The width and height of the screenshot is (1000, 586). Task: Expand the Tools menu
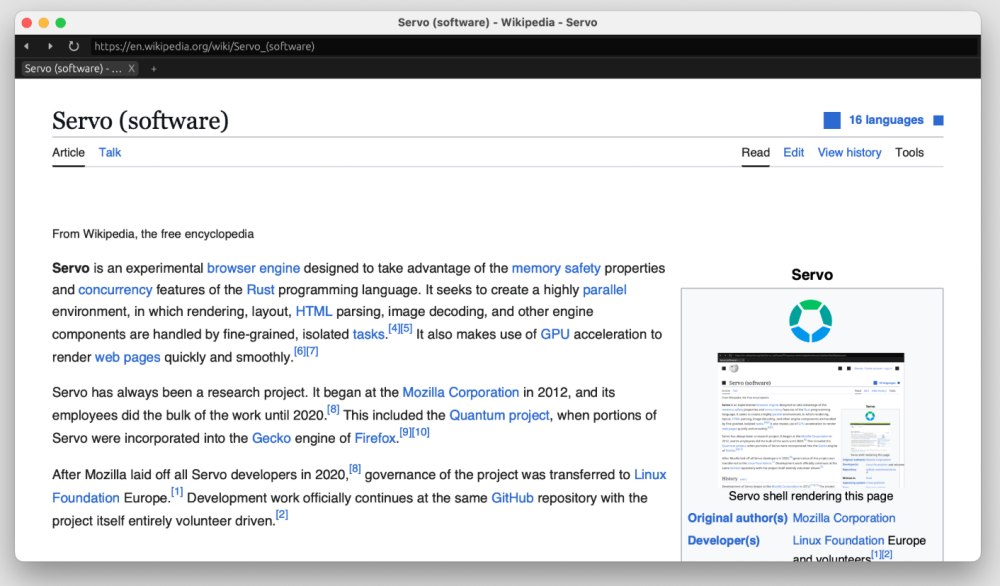pos(909,153)
